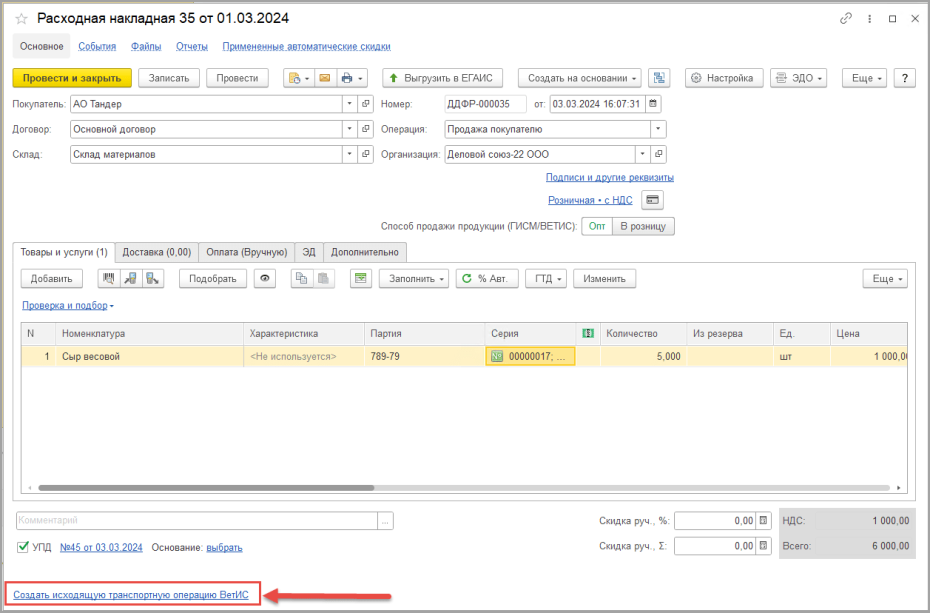This screenshot has height=613, width=930.
Task: Open the Склад record with the open-form icon
Action: tap(366, 154)
